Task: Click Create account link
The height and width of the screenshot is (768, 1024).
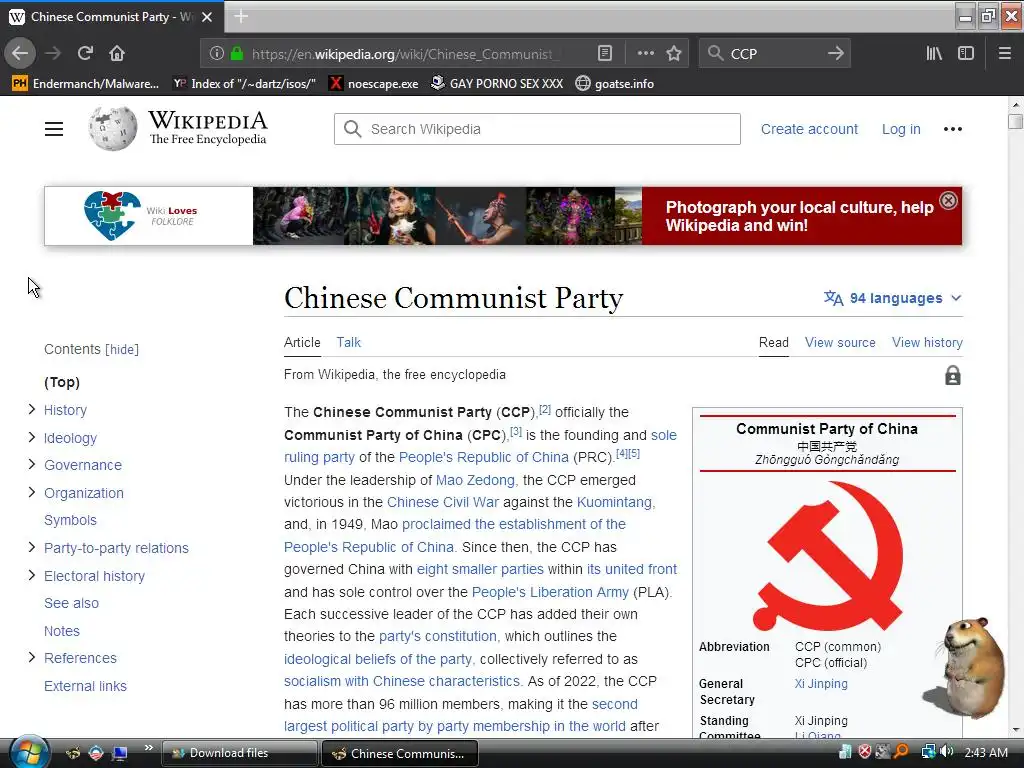Action: 809,129
